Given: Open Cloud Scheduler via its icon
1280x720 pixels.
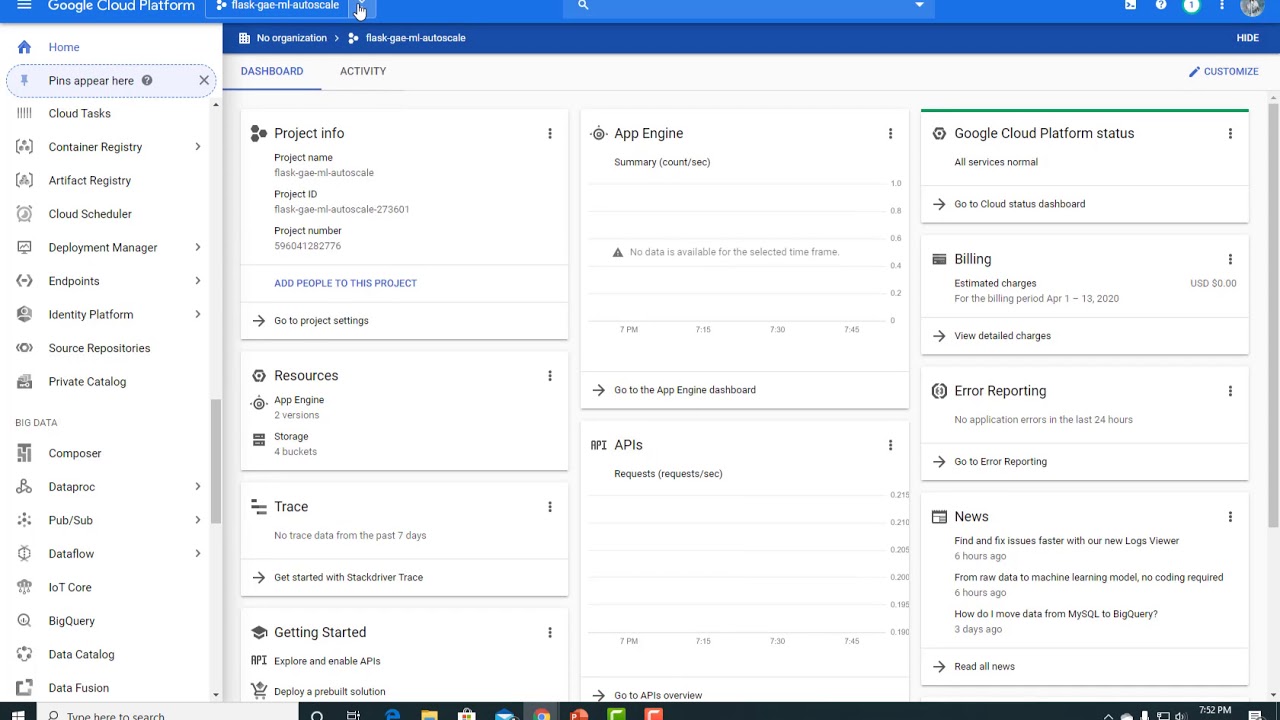Looking at the screenshot, I should (x=24, y=214).
